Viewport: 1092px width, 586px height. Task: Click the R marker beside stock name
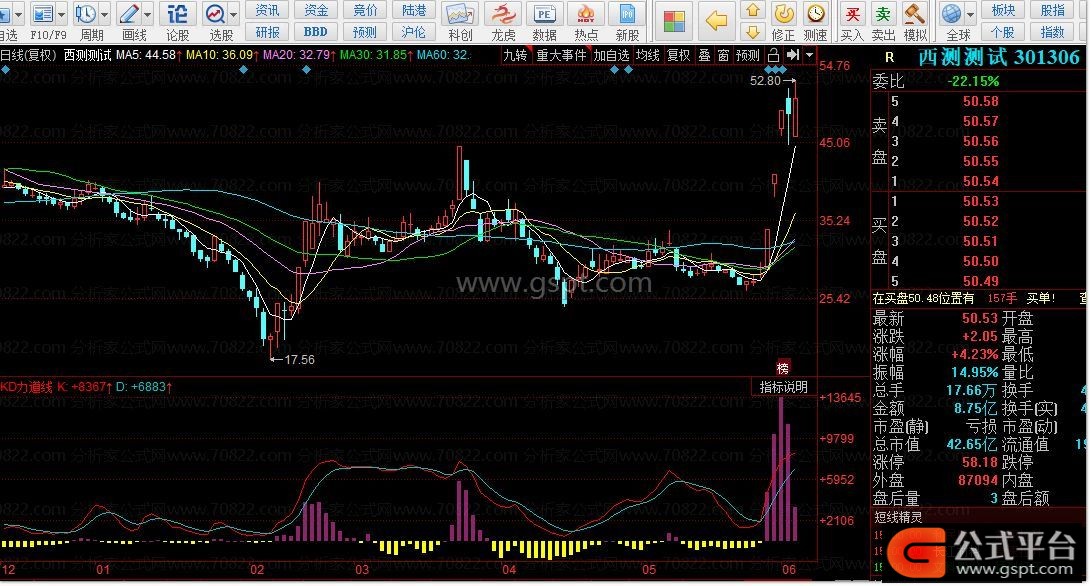[x=889, y=58]
